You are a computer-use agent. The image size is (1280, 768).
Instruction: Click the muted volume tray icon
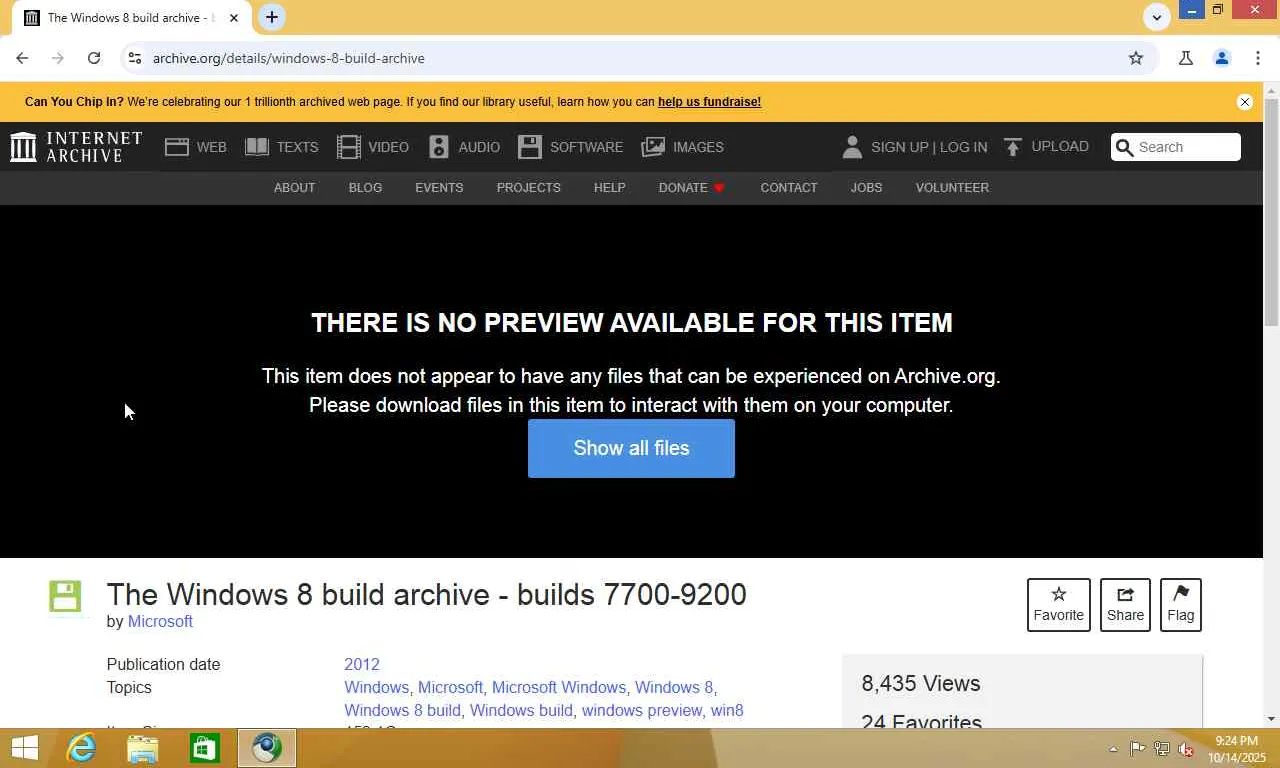[1186, 749]
